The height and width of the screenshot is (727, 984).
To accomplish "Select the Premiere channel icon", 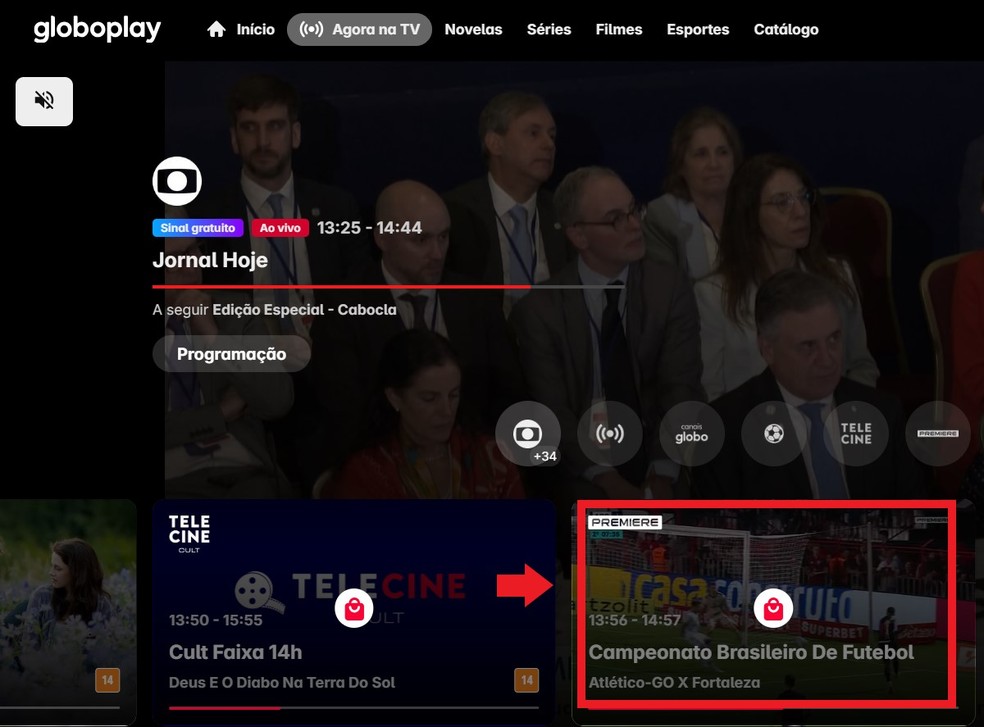I will (937, 433).
